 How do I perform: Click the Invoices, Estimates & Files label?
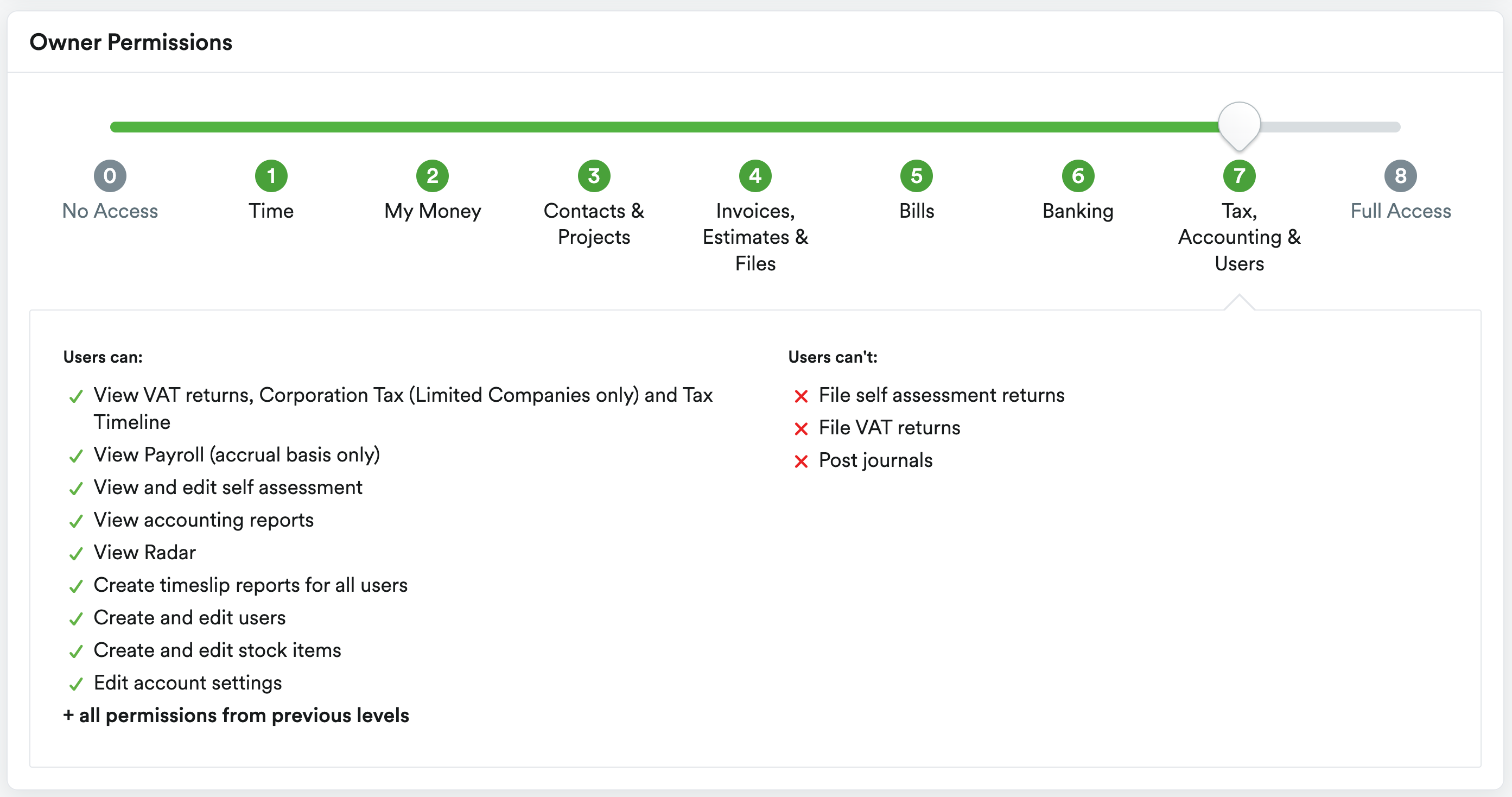[755, 237]
